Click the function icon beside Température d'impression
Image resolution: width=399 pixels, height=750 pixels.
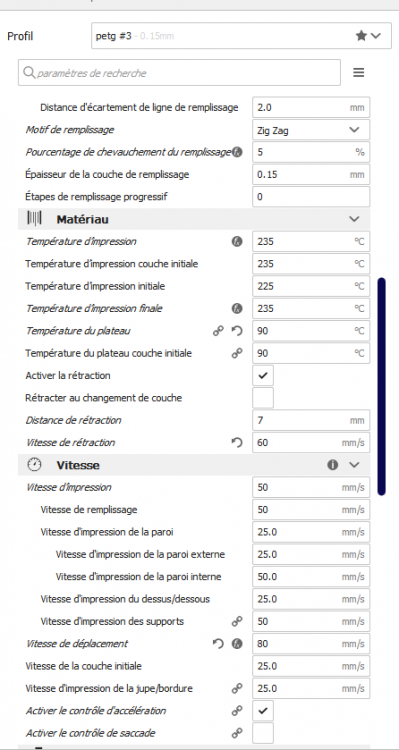[237, 242]
